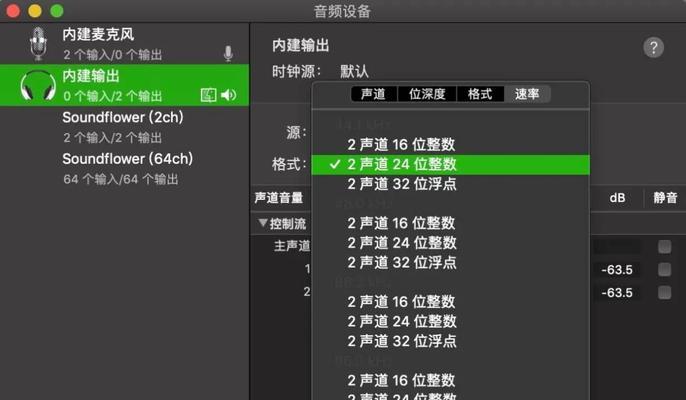Choose 2 声道 32 位浮点 in second group

pos(451,263)
